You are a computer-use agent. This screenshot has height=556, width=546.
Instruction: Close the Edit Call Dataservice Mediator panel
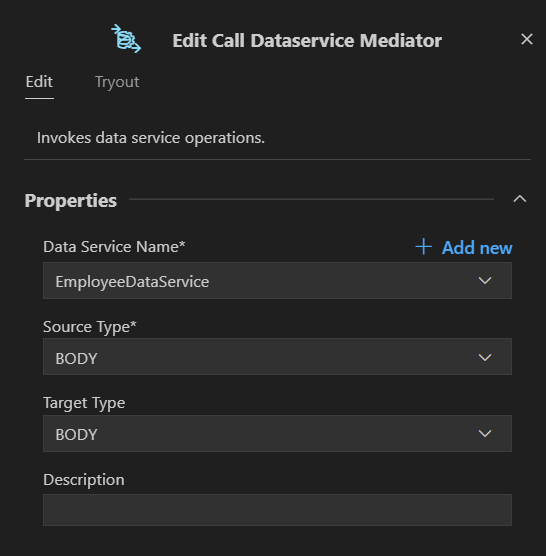[x=526, y=39]
